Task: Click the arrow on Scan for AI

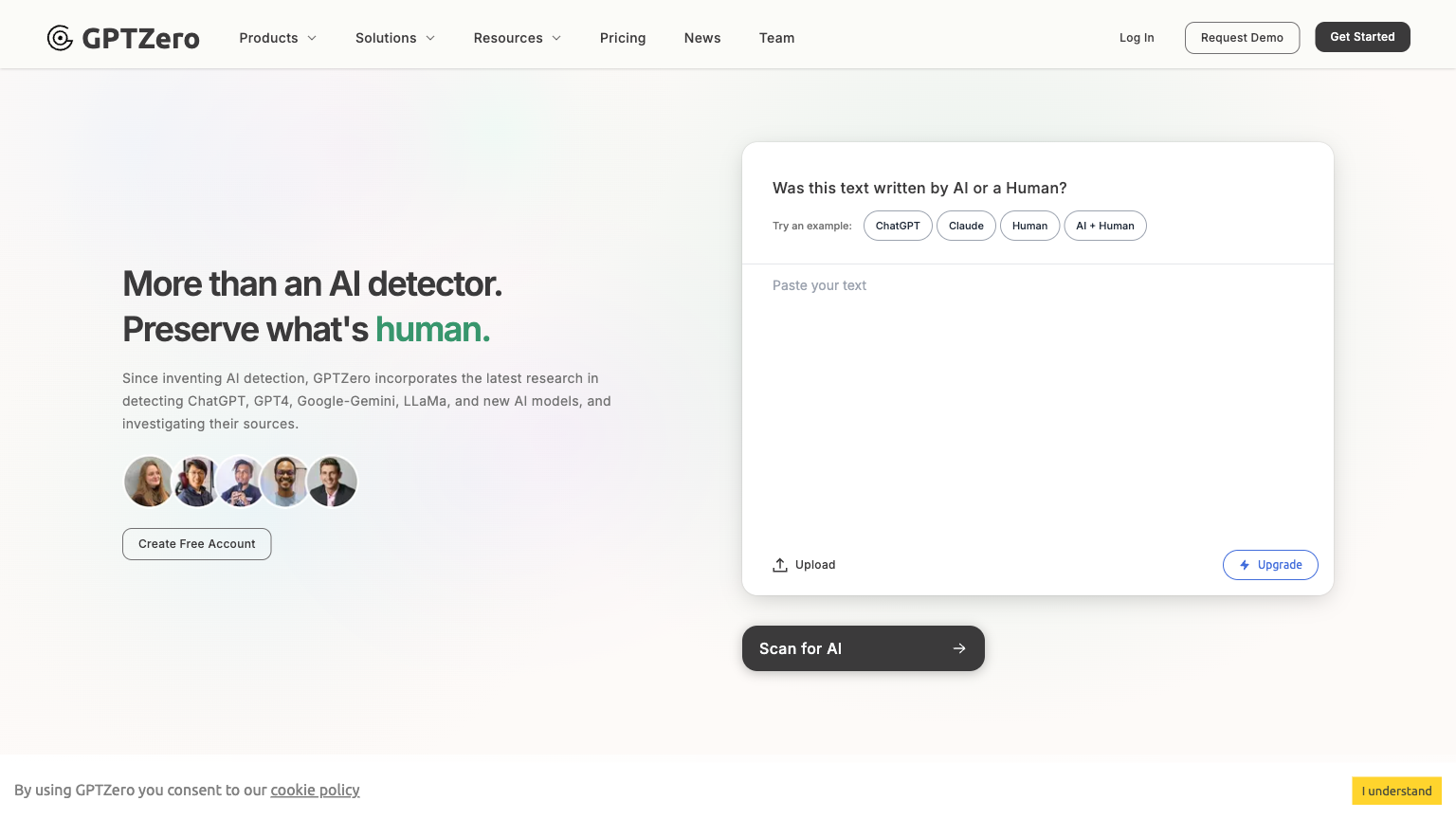Action: click(x=959, y=648)
